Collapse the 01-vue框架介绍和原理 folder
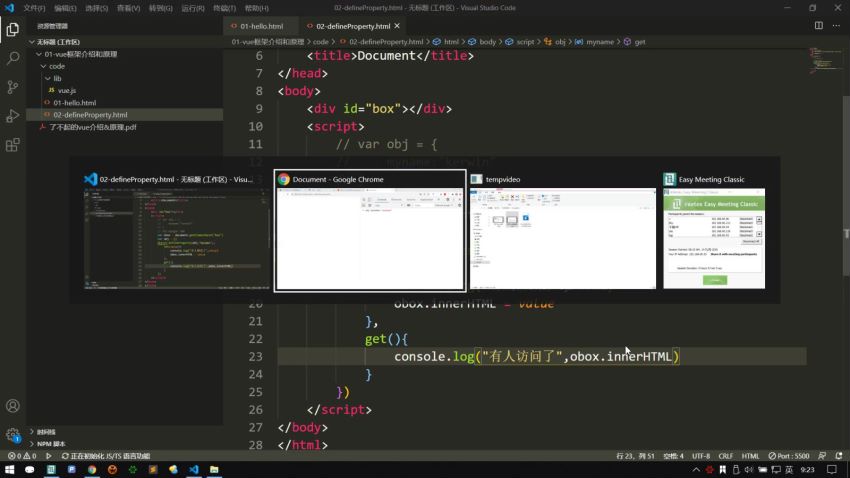 pyautogui.click(x=125, y=54)
